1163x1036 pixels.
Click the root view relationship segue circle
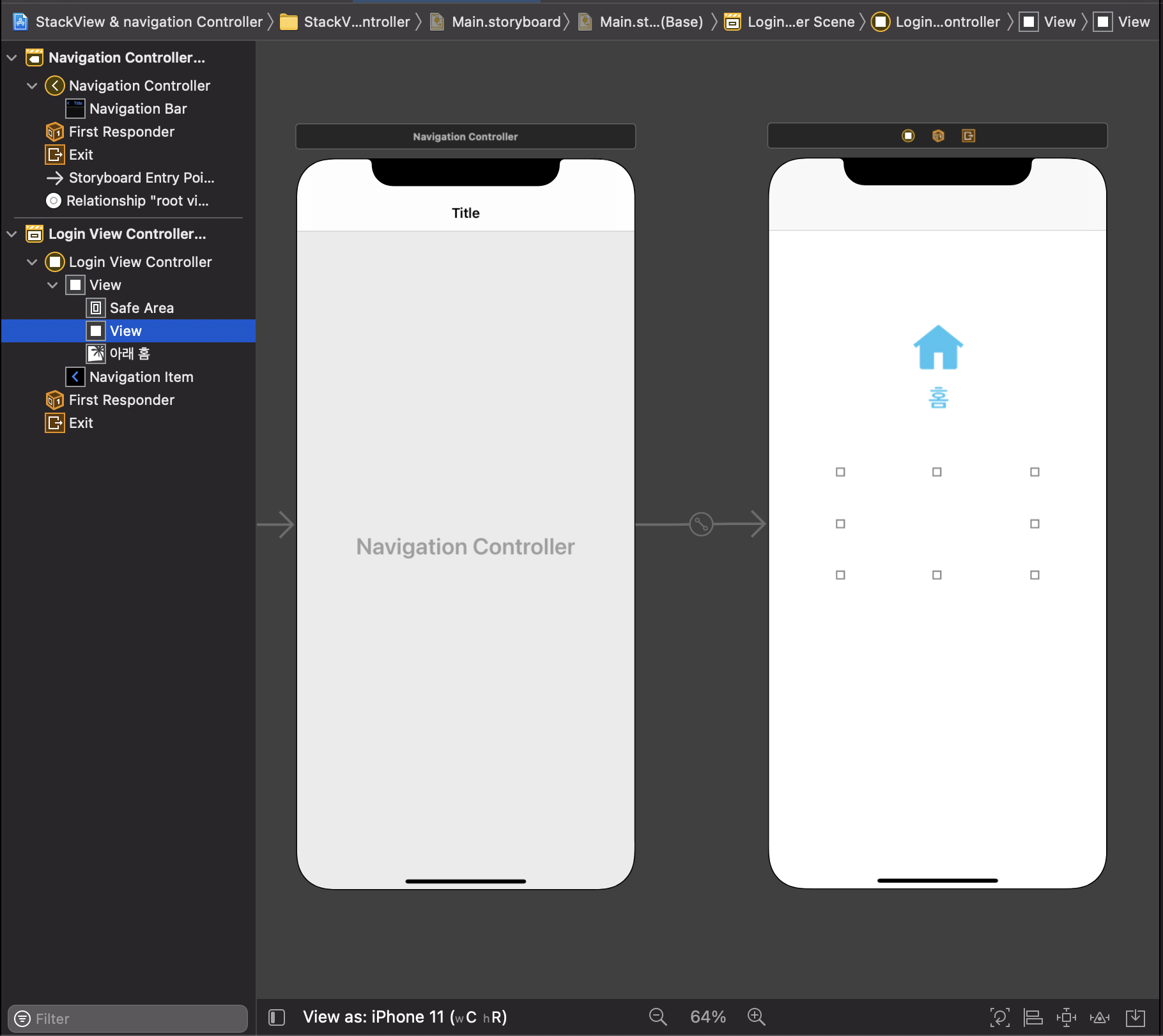click(x=701, y=524)
